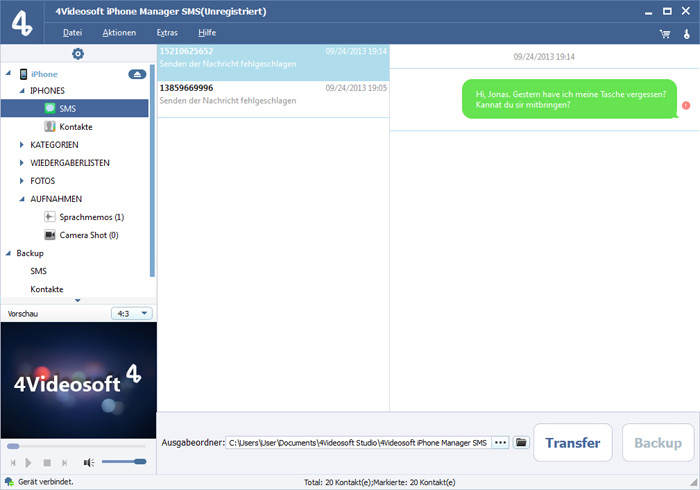Viewport: 700px width, 490px height.
Task: Click the failed-message red error icon
Action: tap(686, 105)
